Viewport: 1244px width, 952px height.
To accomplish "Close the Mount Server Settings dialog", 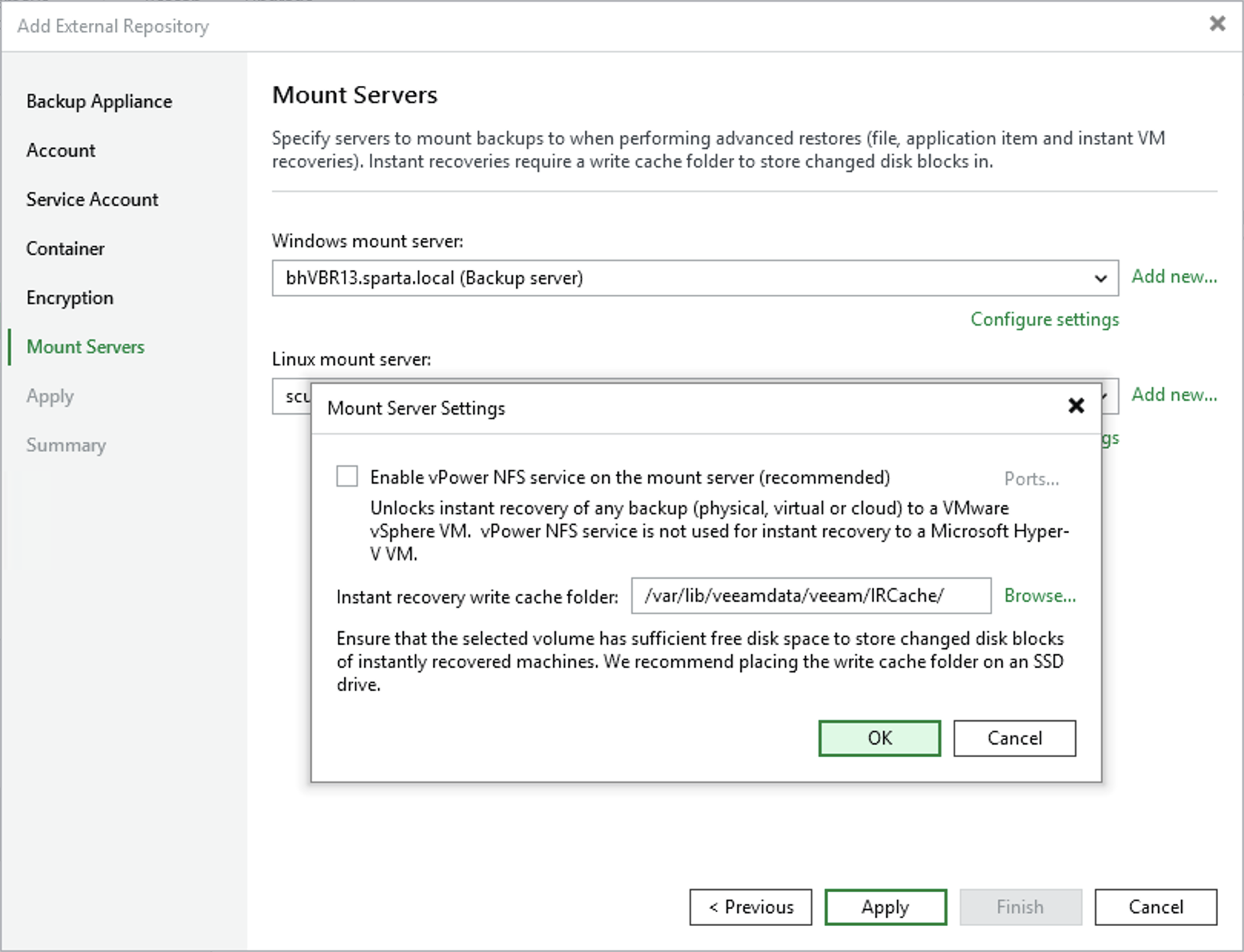I will pyautogui.click(x=1077, y=405).
